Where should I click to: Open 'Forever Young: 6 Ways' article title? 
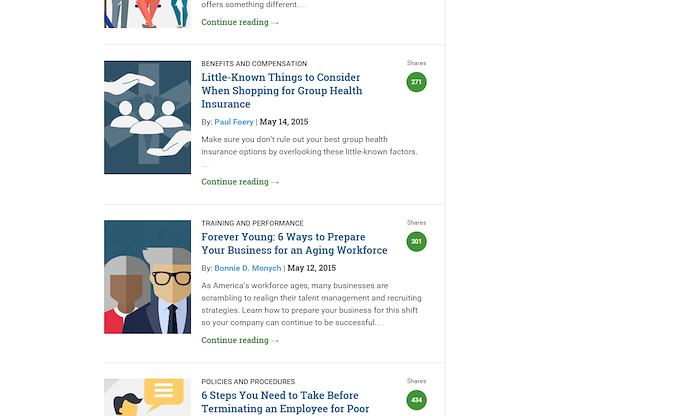point(294,244)
